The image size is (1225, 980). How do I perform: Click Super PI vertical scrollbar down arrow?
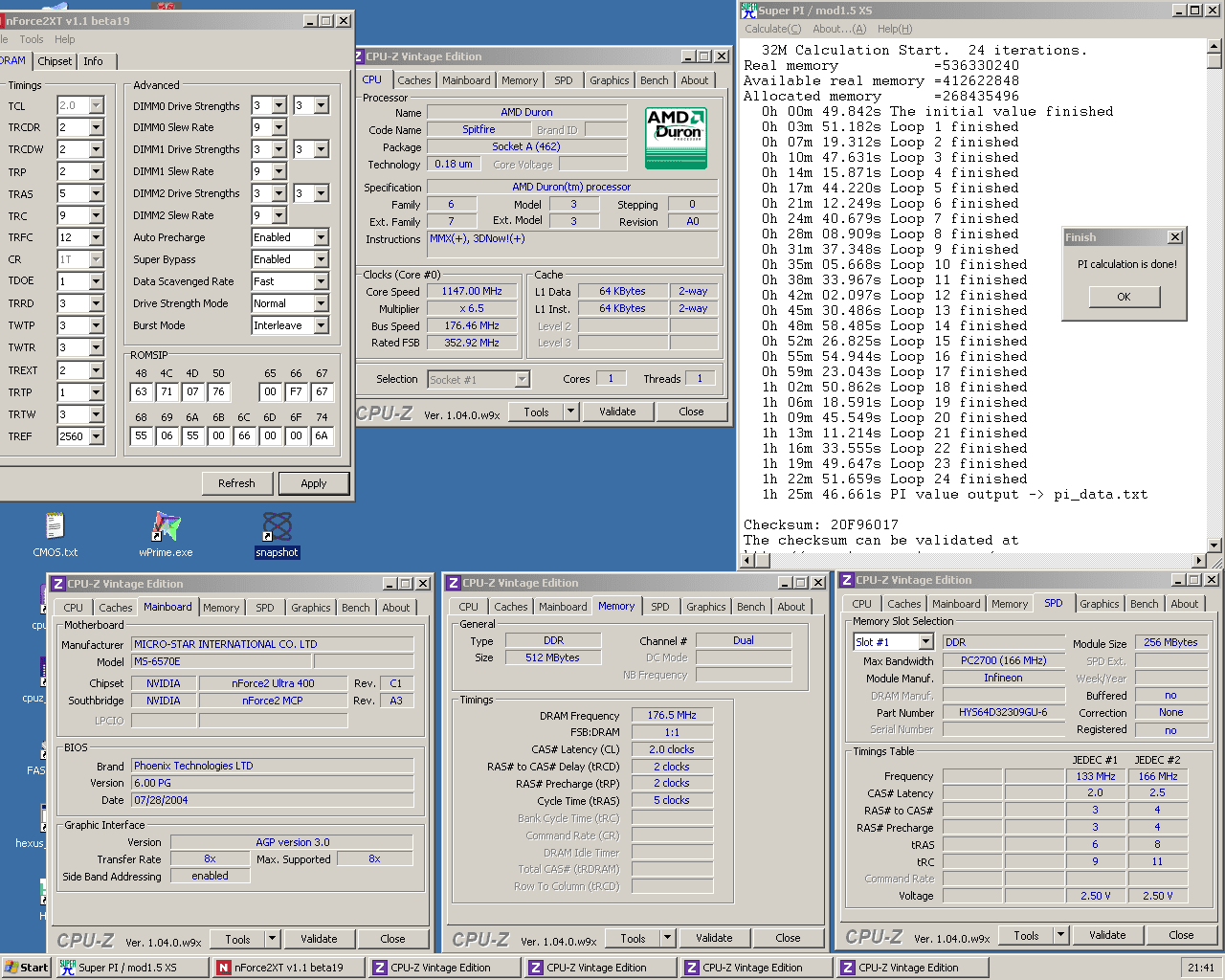(1214, 546)
